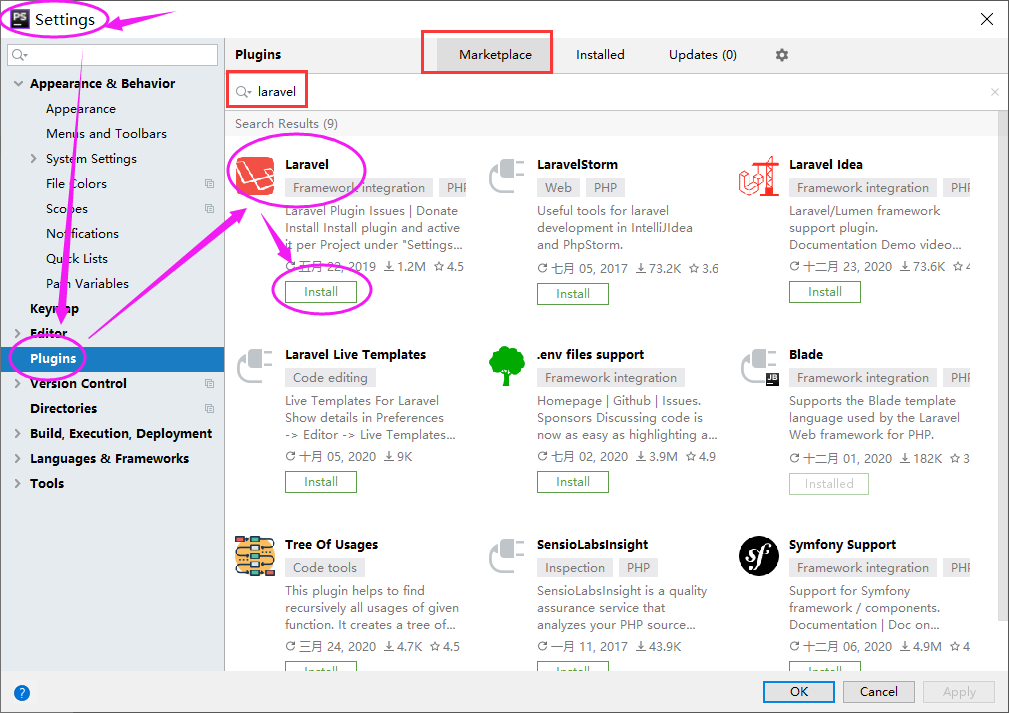
Task: Open the Blade plugin title
Action: point(806,355)
